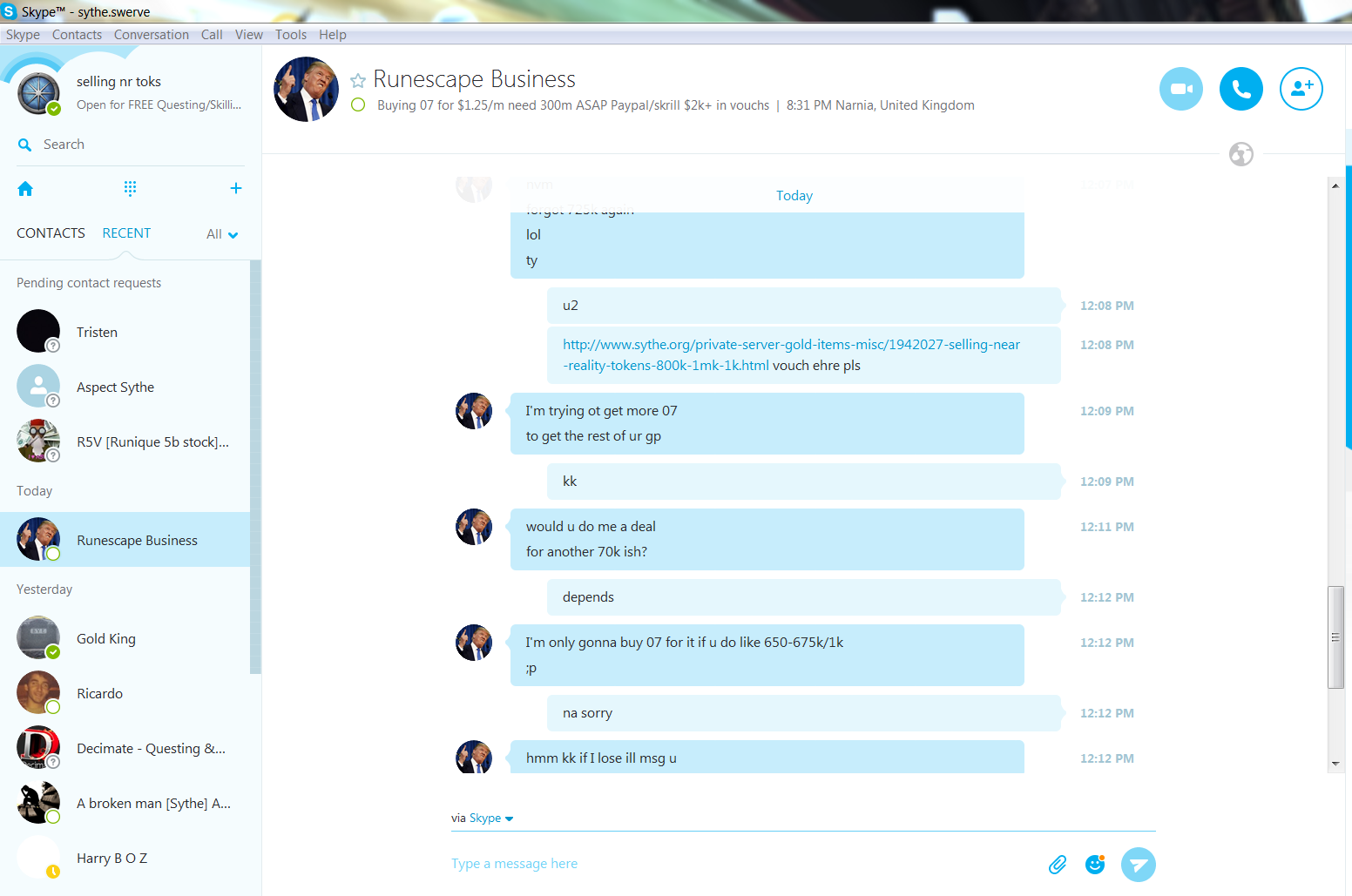
Task: Select the Ricardo contact
Action: pos(125,693)
